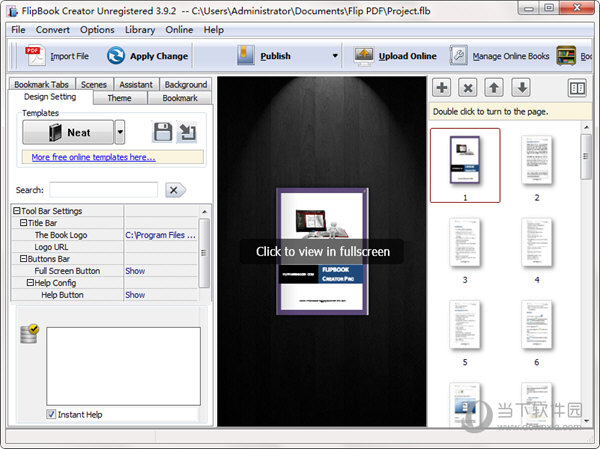Screen dimensions: 600x449
Task: Open the Bookcase shelf icon
Action: (566, 56)
